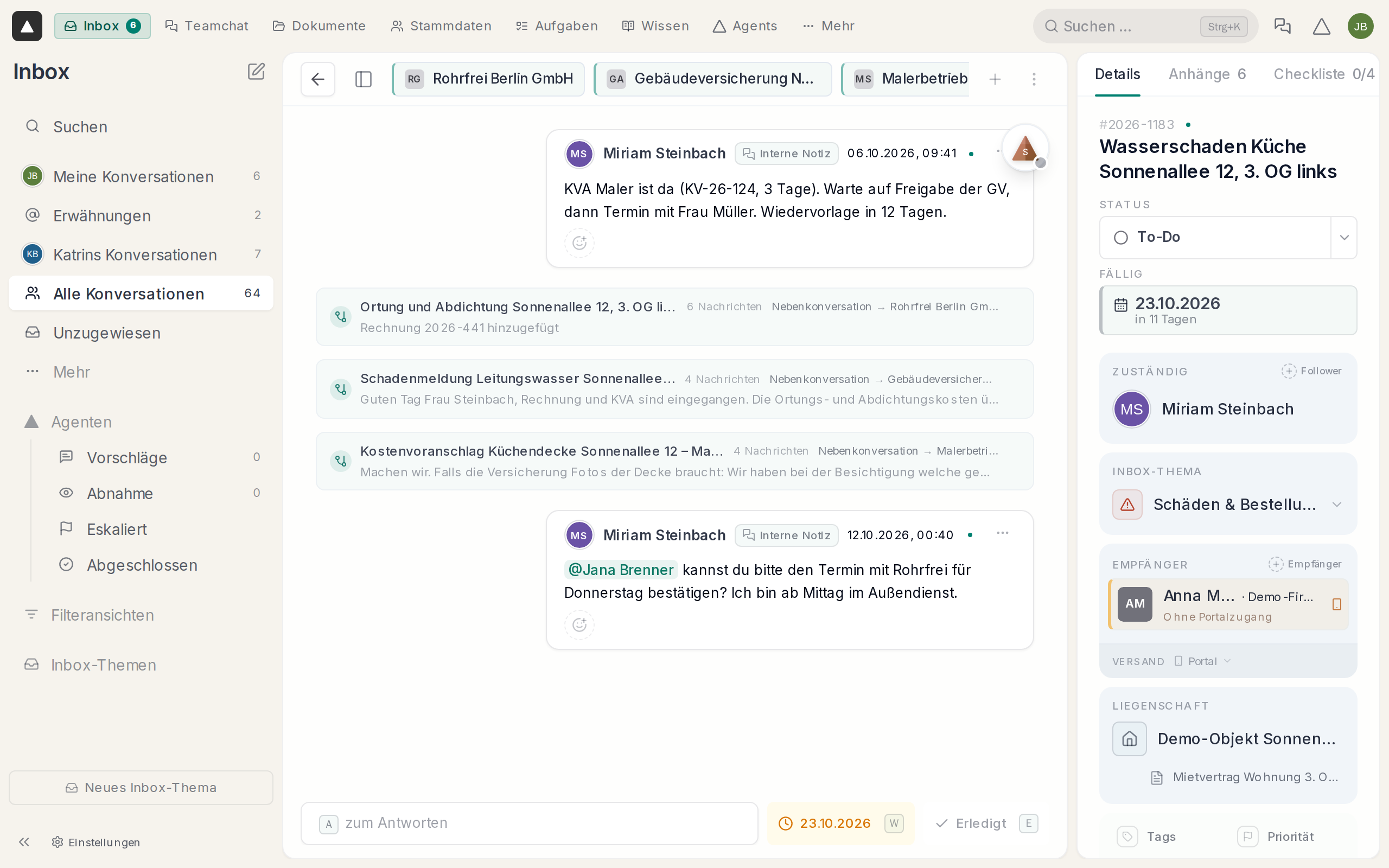The height and width of the screenshot is (868, 1389).
Task: Open options menu of the 12.10.2026 note
Action: click(x=1003, y=533)
